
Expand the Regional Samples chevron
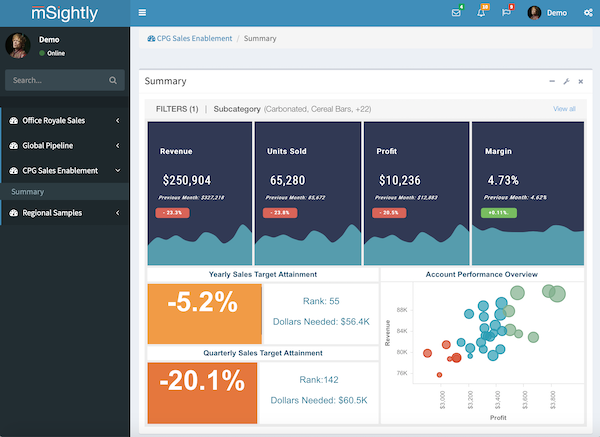click(x=117, y=213)
